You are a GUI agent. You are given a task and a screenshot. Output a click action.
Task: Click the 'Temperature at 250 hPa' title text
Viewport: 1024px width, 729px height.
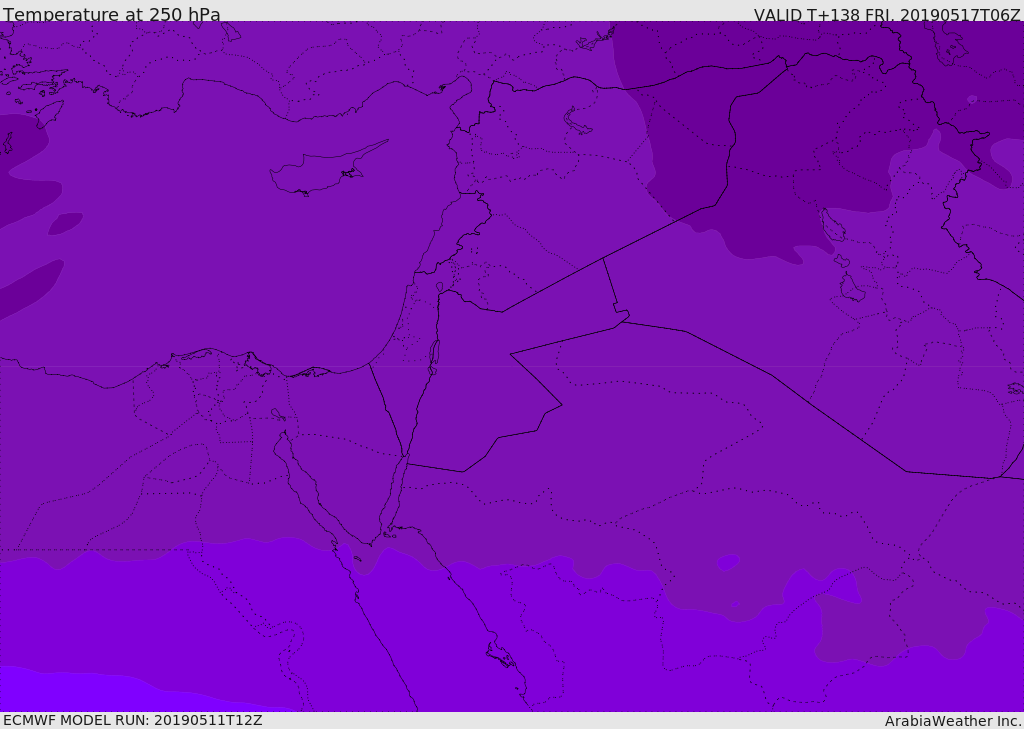(x=112, y=14)
